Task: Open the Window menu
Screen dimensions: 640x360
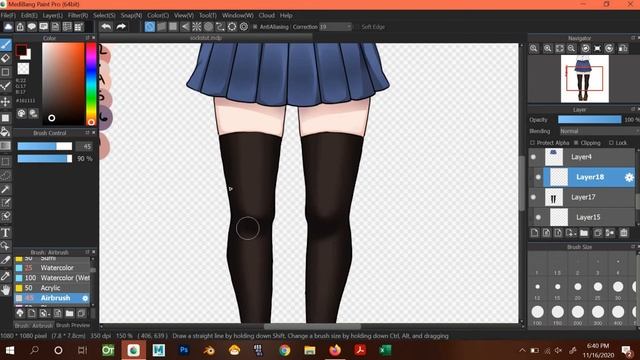Action: 238,16
